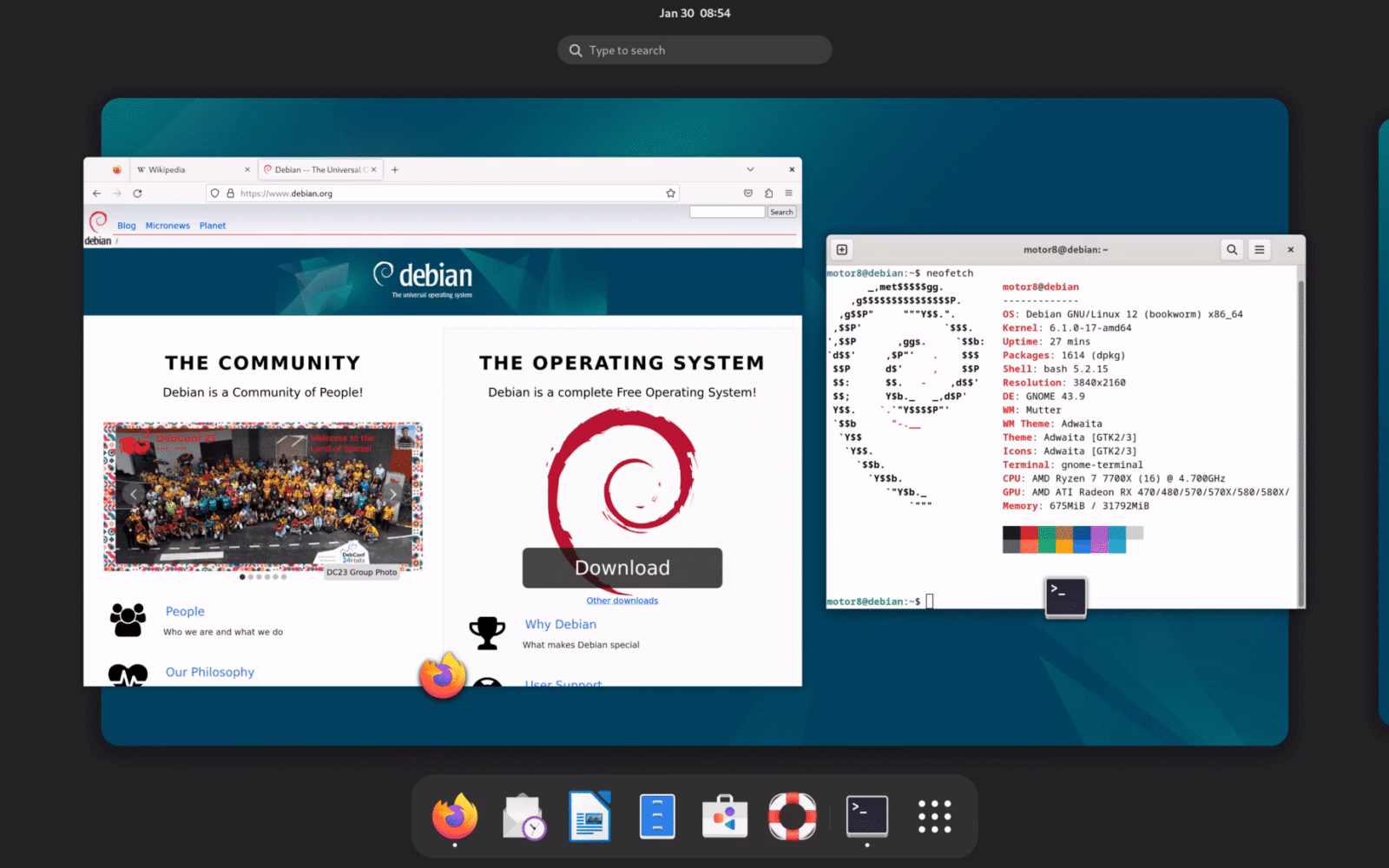Open the Files manager dock icon

[x=657, y=817]
